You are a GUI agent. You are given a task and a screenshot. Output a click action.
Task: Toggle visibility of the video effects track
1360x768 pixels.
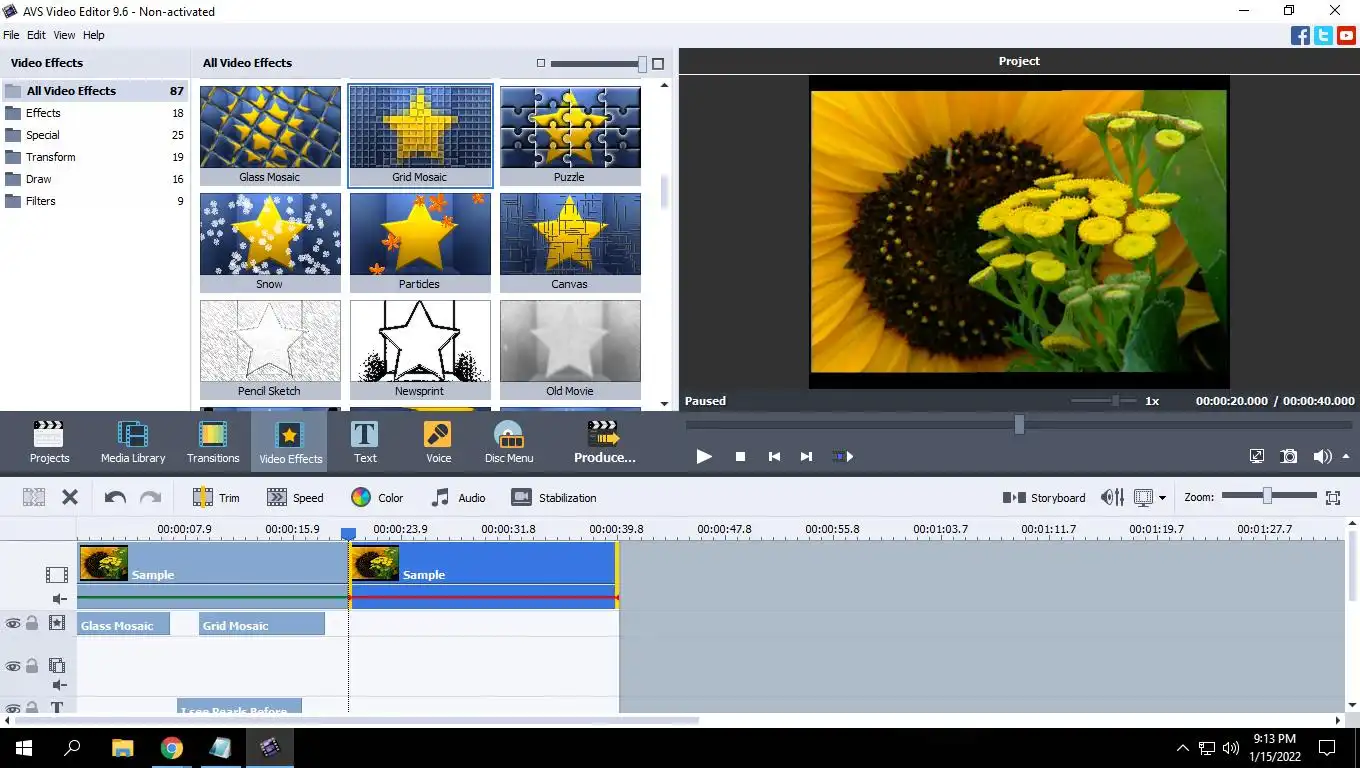coord(13,623)
